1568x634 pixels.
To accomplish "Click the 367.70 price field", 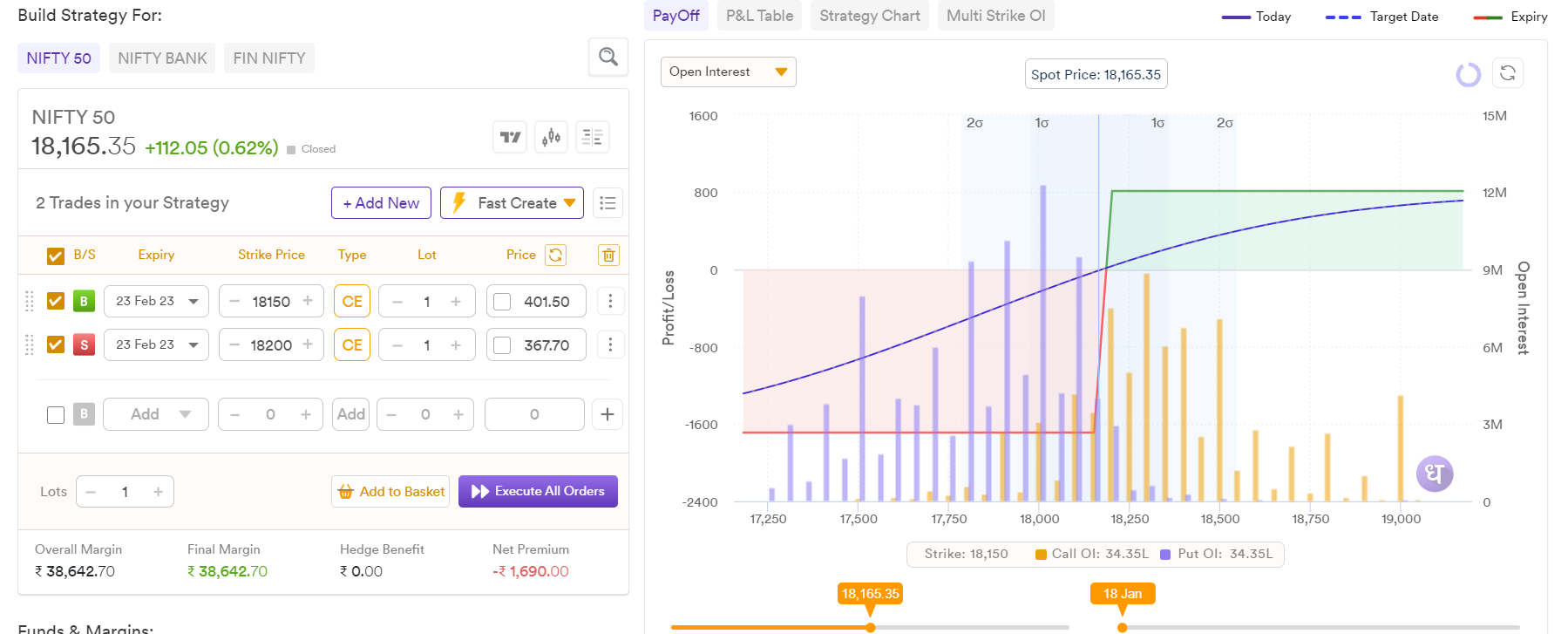I will pos(536,344).
